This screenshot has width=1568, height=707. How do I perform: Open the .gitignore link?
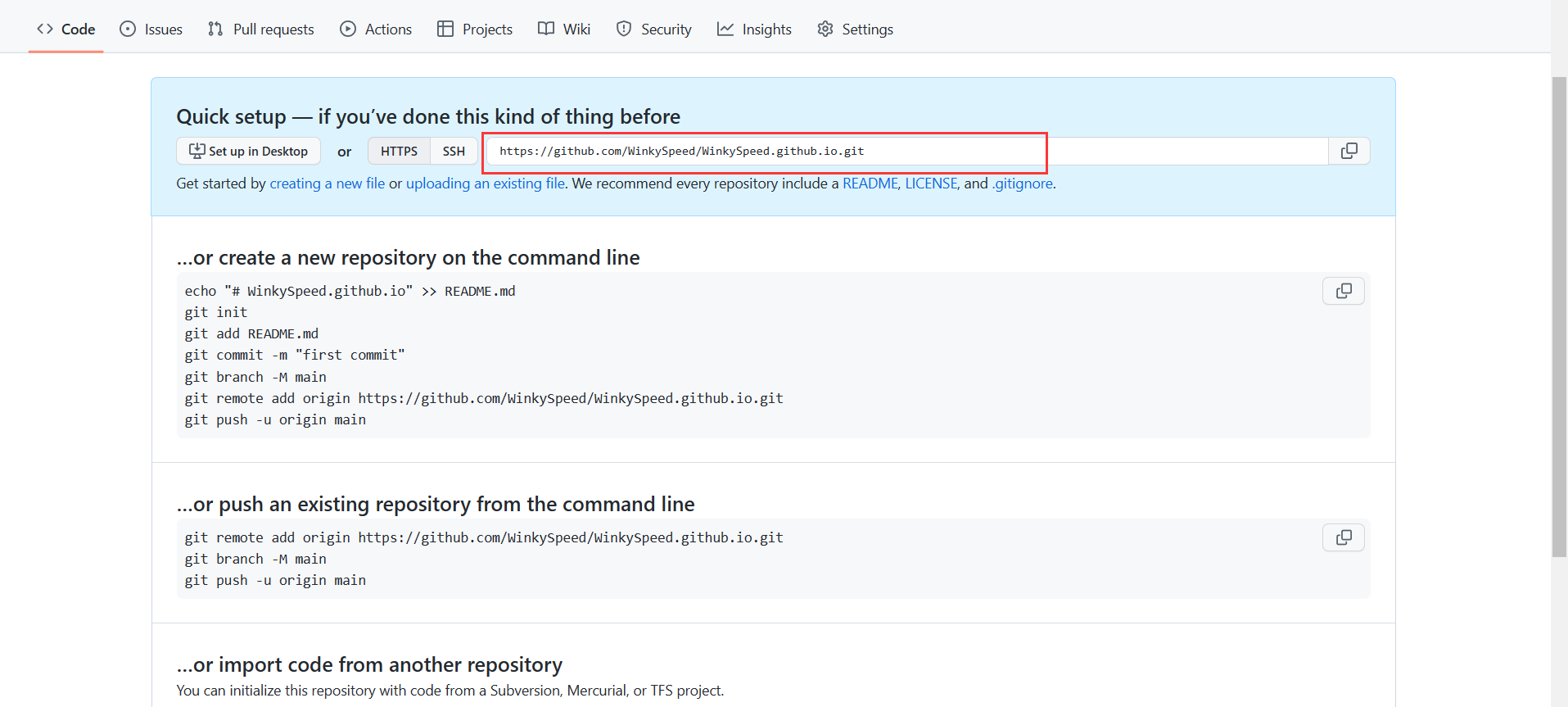[1023, 184]
